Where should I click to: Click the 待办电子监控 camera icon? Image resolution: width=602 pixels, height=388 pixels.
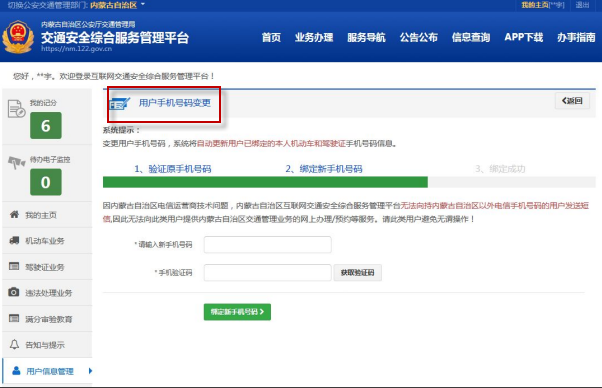coord(17,162)
